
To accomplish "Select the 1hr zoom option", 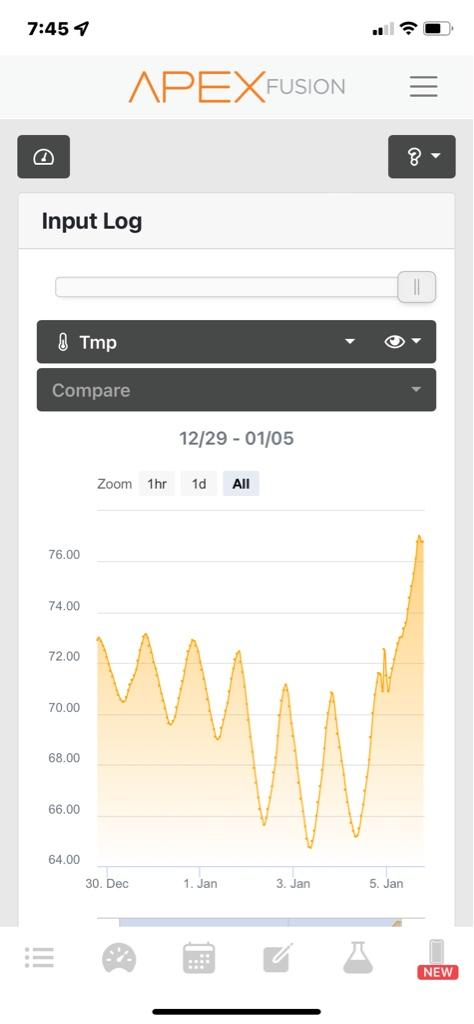I will pyautogui.click(x=157, y=484).
